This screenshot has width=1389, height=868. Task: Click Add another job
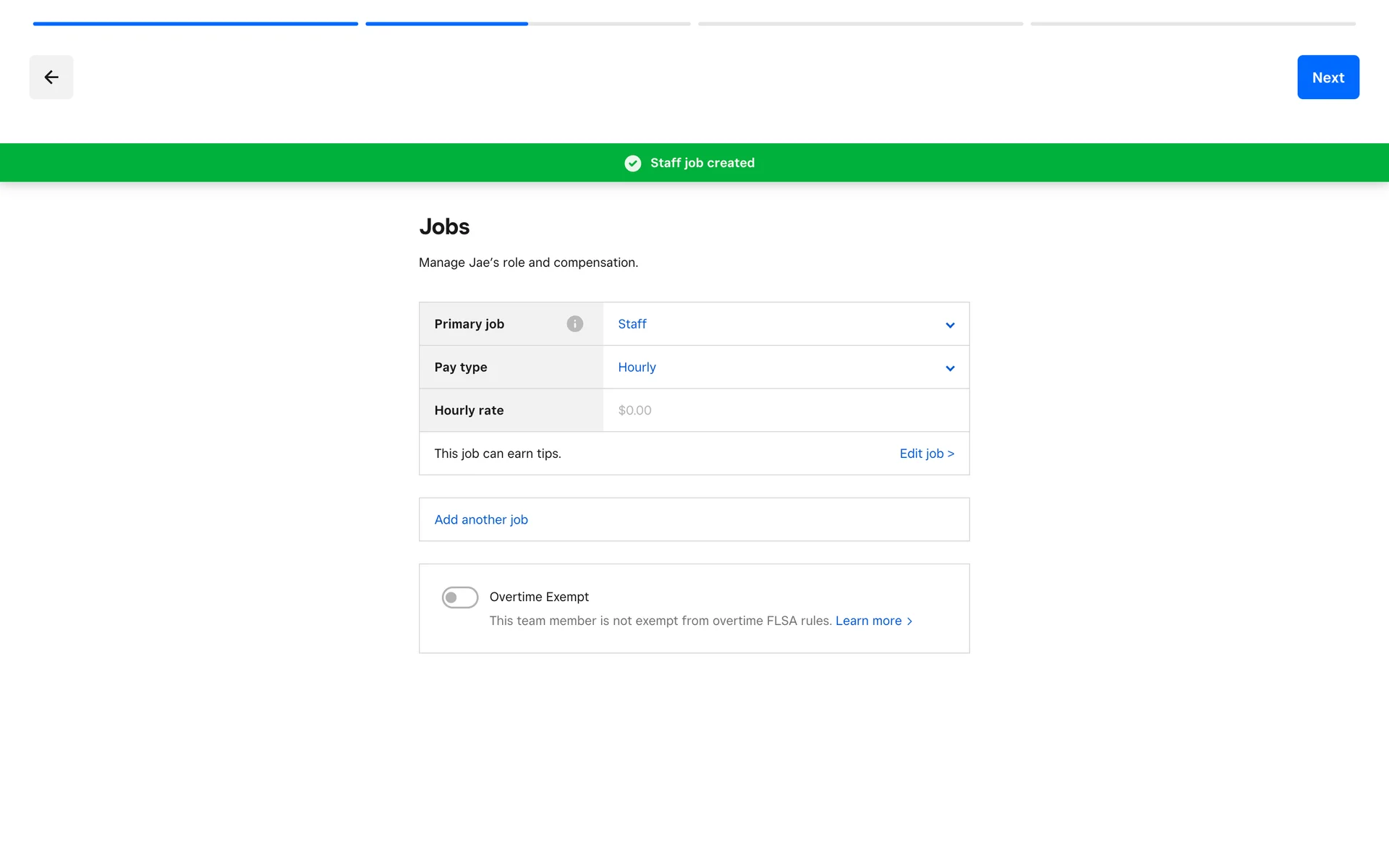(x=481, y=519)
